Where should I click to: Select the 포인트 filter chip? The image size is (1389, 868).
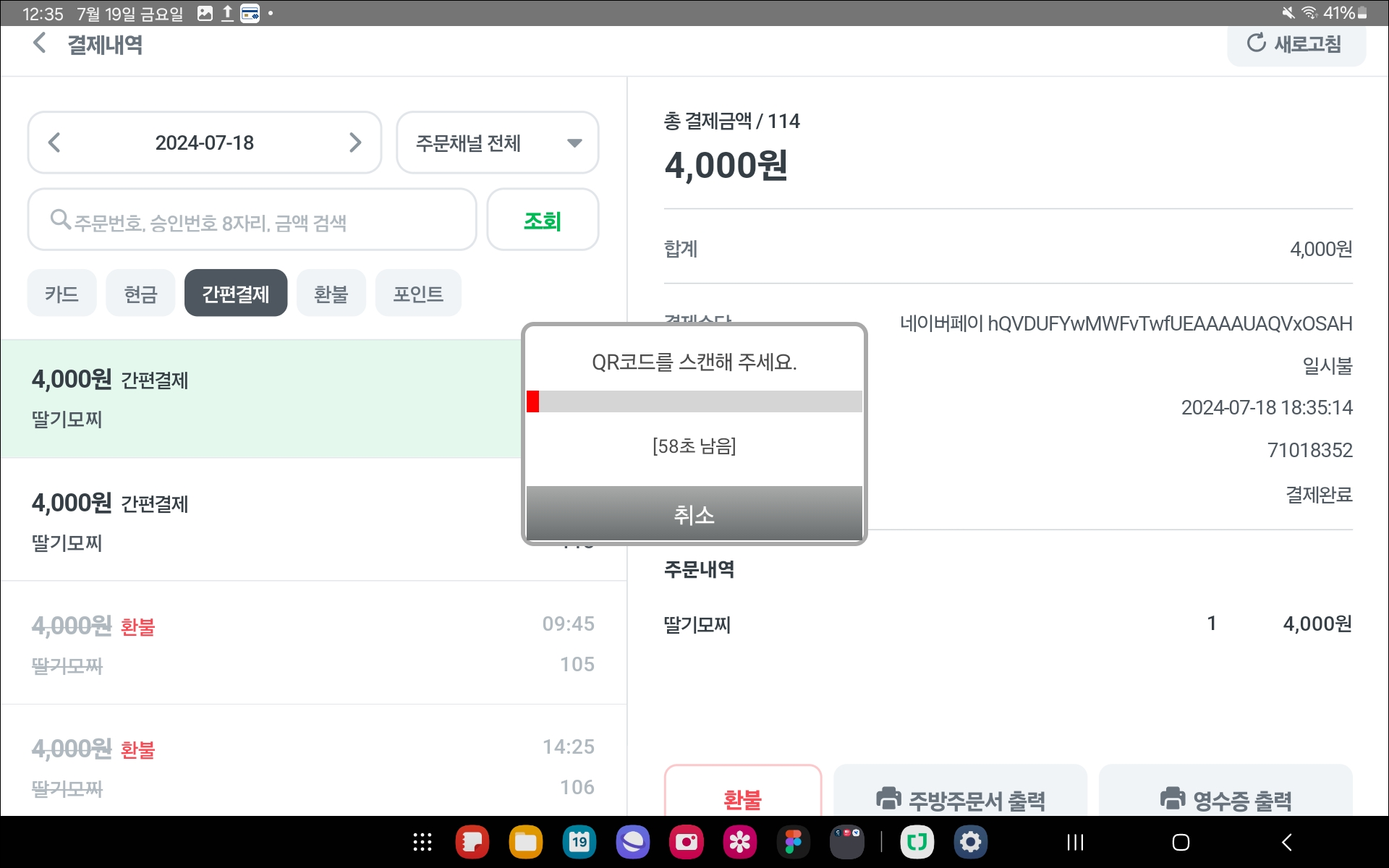418,294
